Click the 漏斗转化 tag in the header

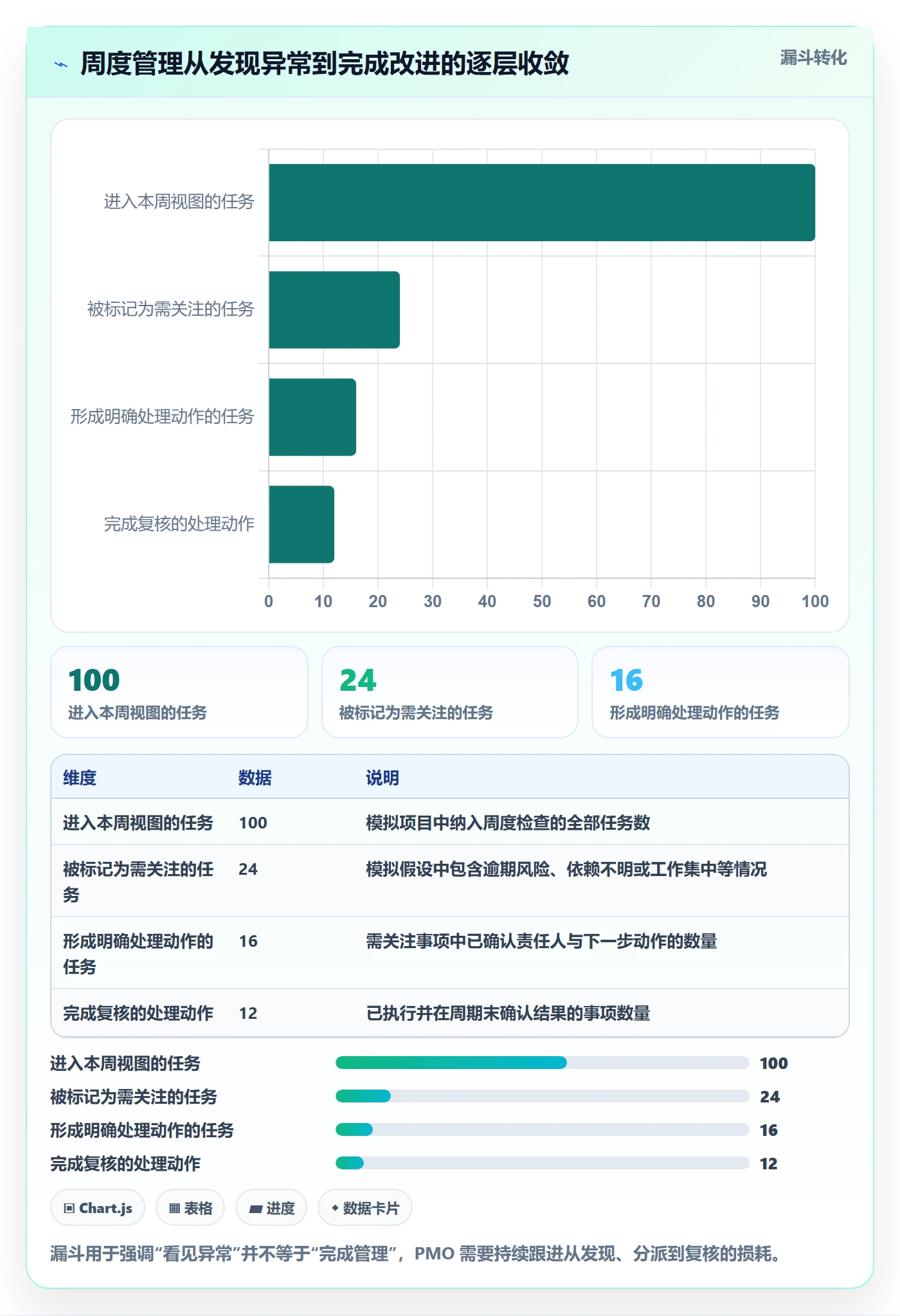(813, 58)
